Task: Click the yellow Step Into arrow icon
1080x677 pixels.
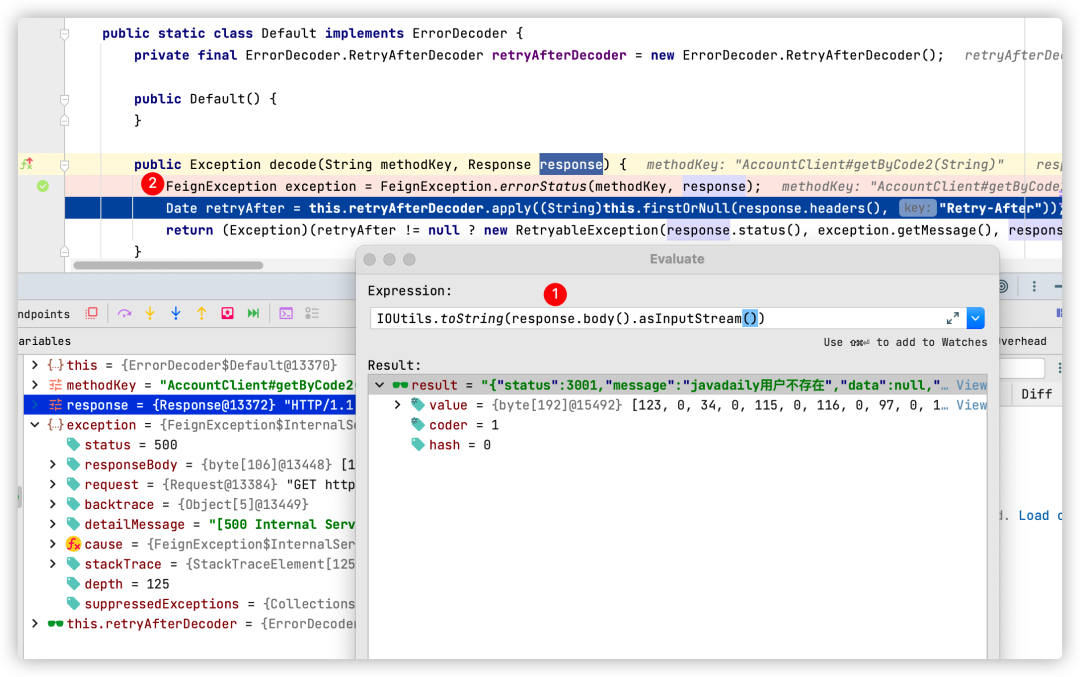Action: [150, 313]
